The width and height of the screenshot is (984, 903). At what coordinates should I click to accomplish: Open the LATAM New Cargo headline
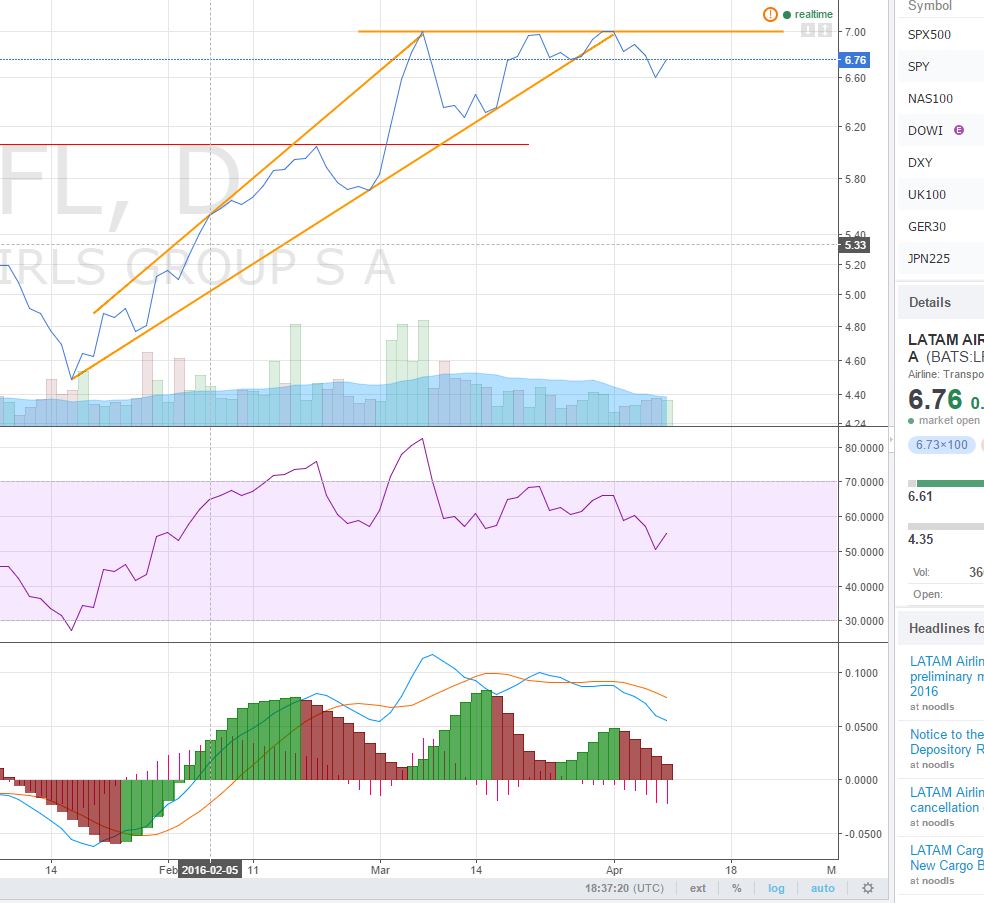coord(947,858)
